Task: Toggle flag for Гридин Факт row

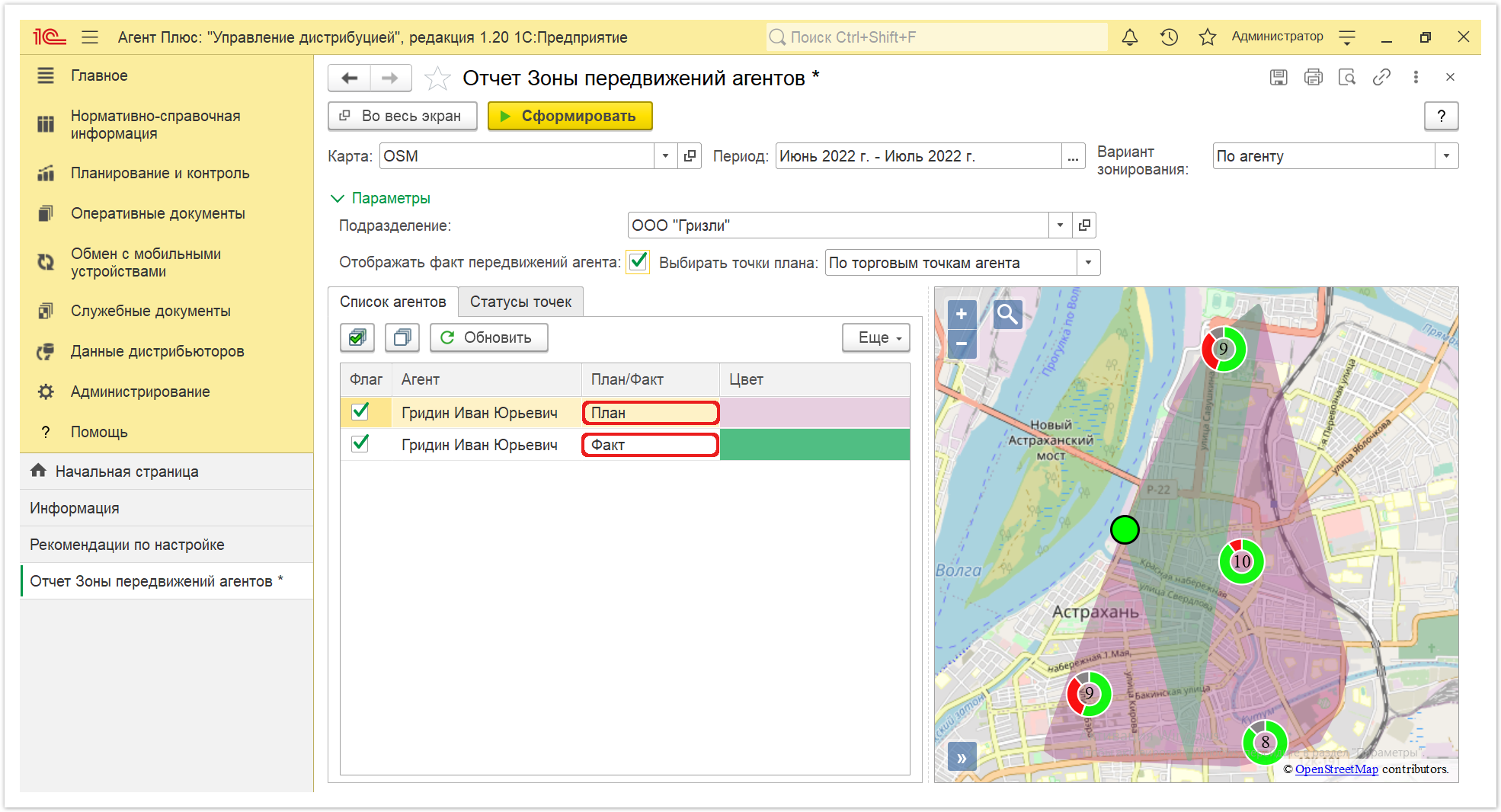Action: click(x=360, y=444)
